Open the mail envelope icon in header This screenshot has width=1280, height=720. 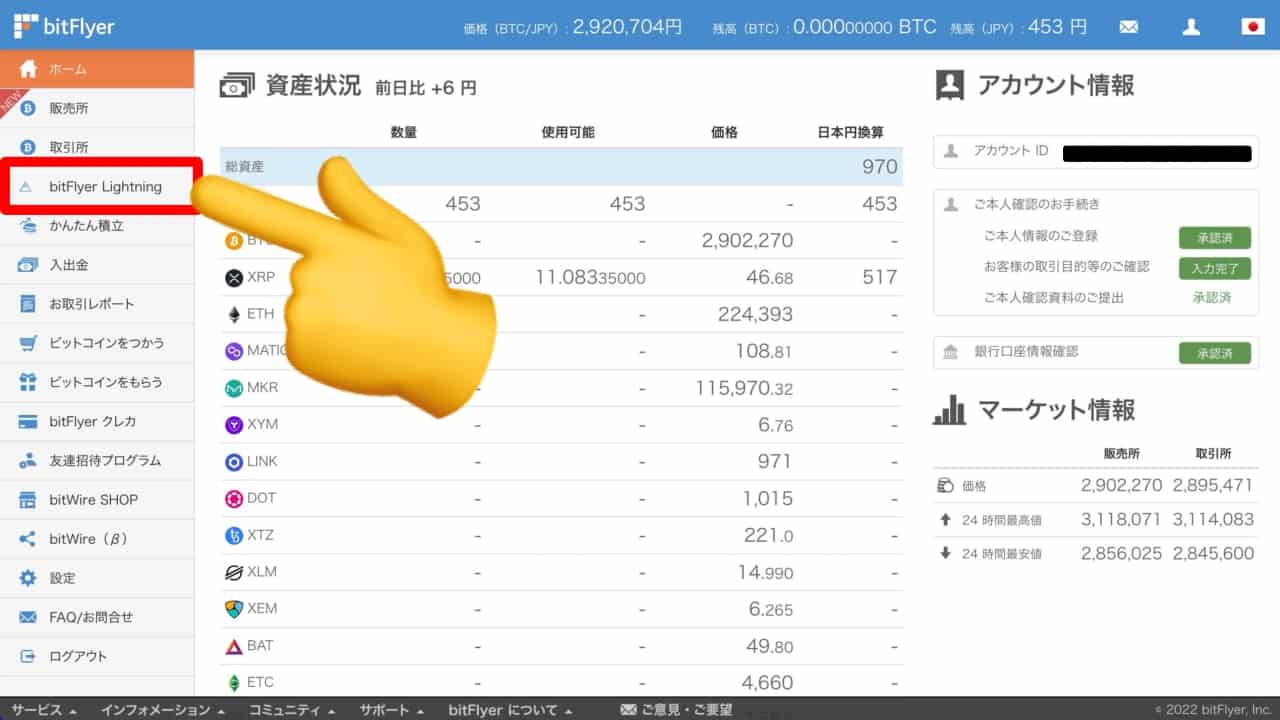1129,27
